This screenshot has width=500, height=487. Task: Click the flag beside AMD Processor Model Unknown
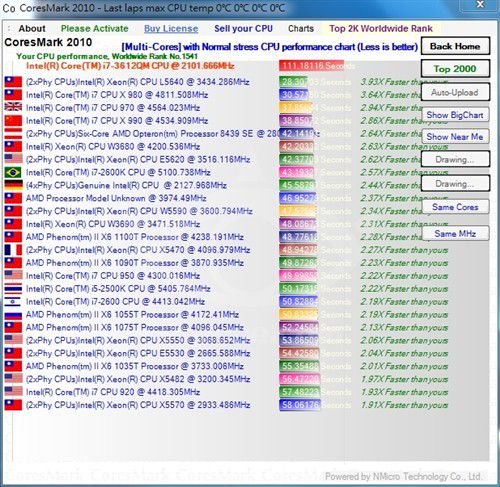[13, 198]
